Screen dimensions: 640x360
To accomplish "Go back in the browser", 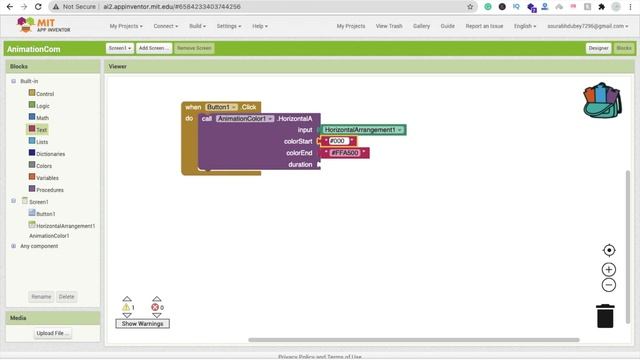I will pos(10,7).
